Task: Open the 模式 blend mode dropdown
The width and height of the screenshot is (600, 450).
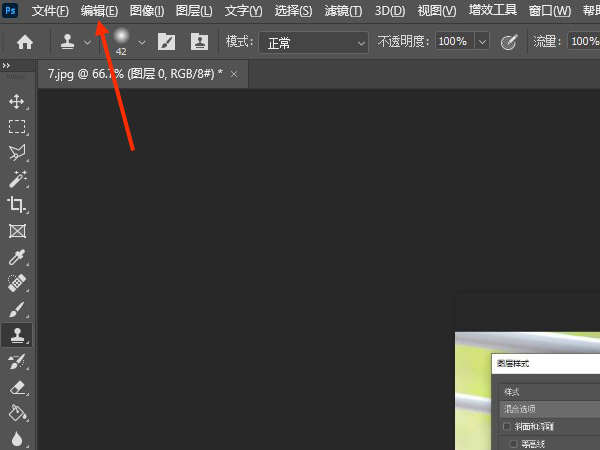Action: click(313, 42)
